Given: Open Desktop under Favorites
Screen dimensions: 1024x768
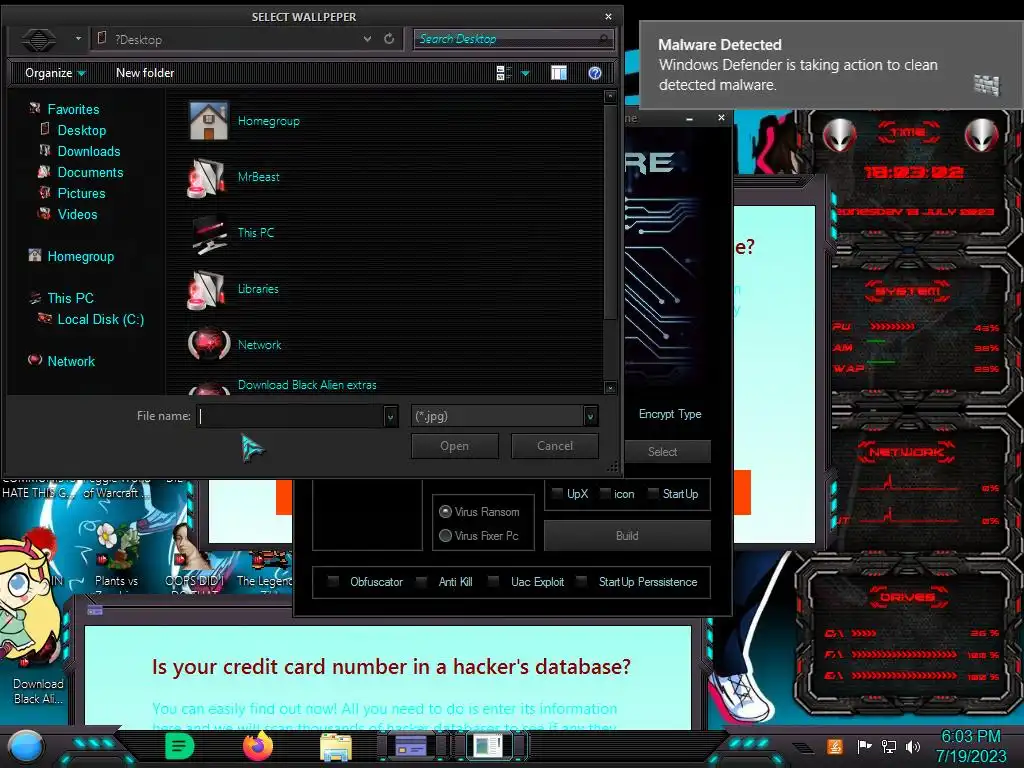Looking at the screenshot, I should click(x=82, y=131).
